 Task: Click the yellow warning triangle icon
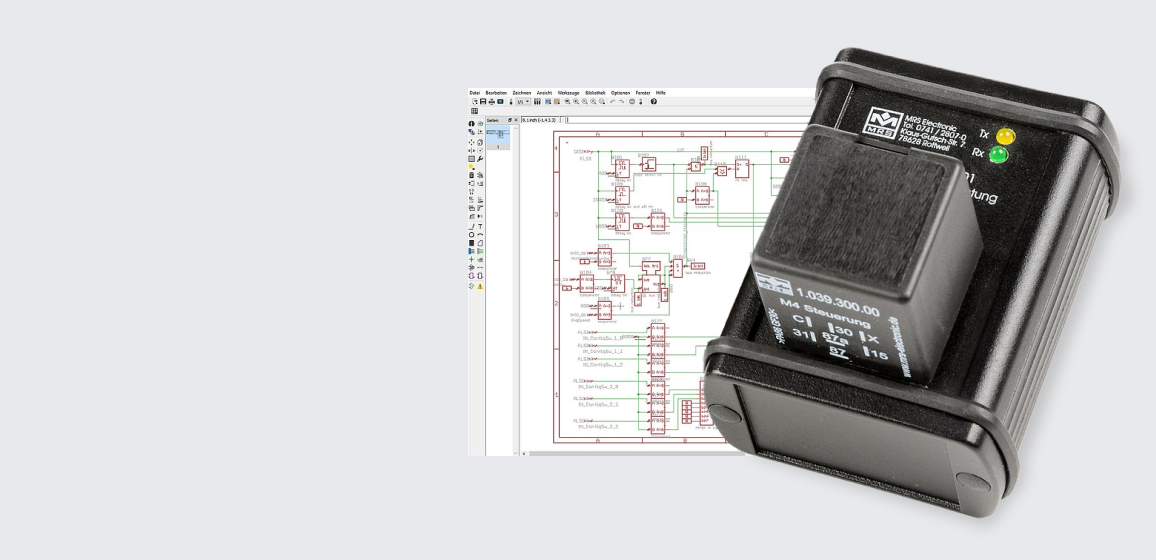tap(480, 286)
